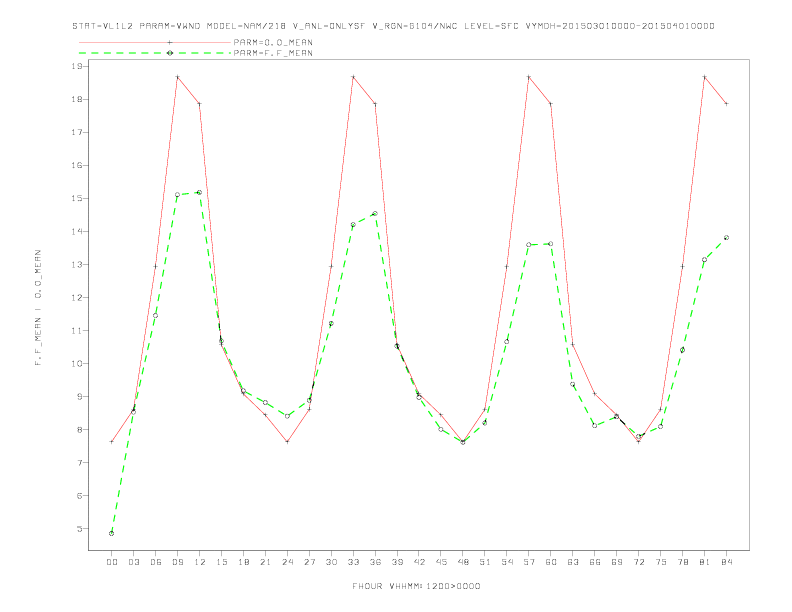Click the x-axis tick label 48
792x612 pixels.
463,562
